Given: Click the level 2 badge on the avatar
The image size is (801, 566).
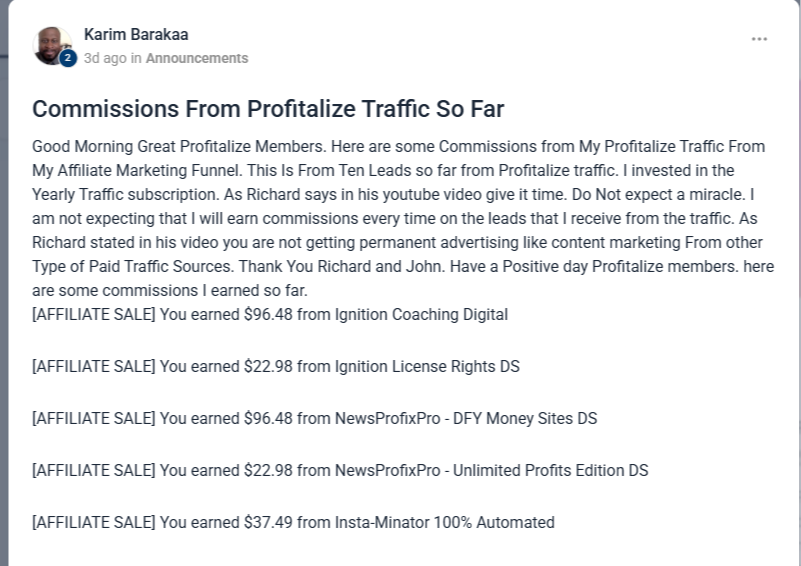Looking at the screenshot, I should click(x=68, y=59).
